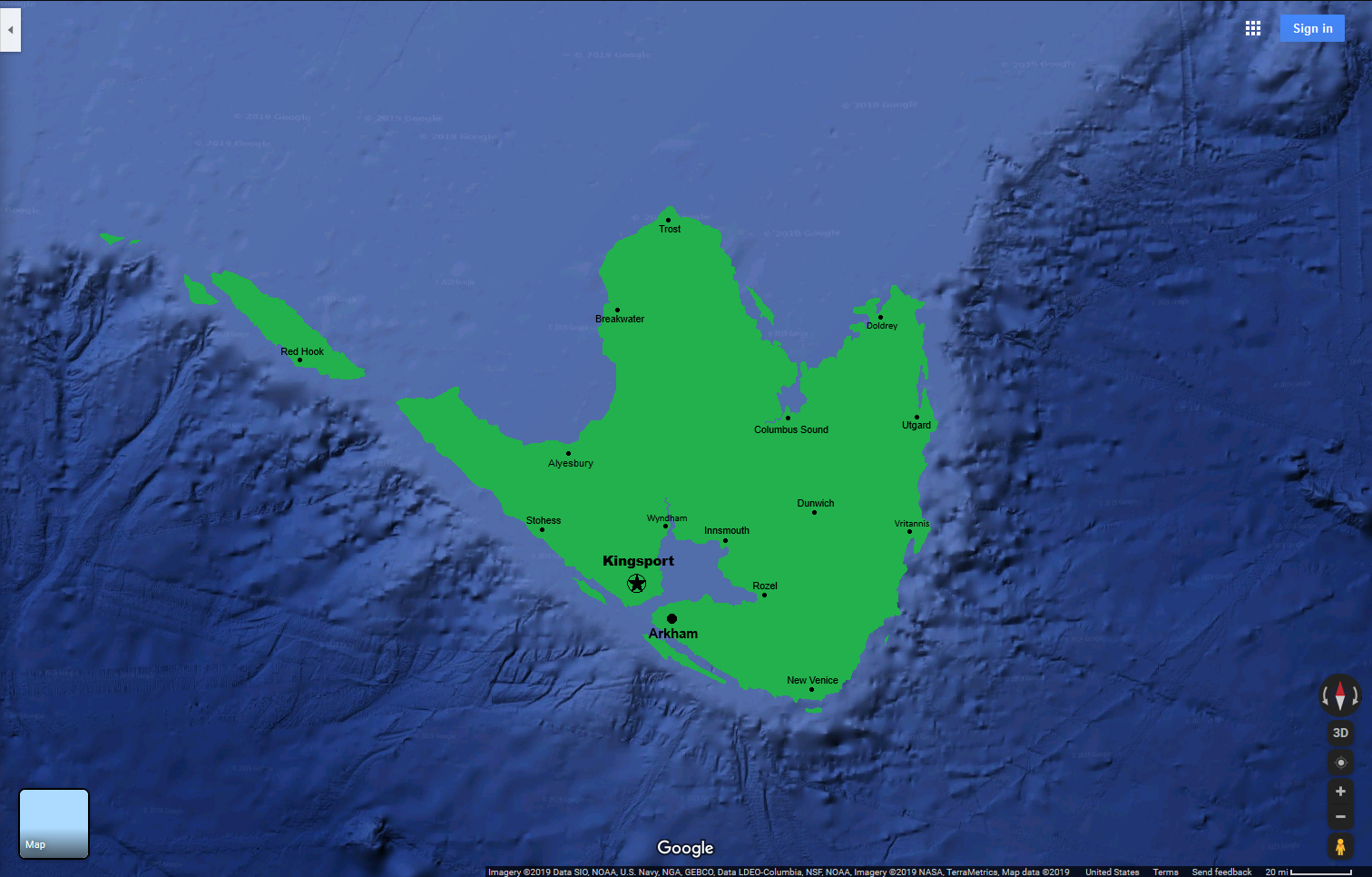Click the Google logo
This screenshot has width=1372, height=877.
click(x=685, y=848)
